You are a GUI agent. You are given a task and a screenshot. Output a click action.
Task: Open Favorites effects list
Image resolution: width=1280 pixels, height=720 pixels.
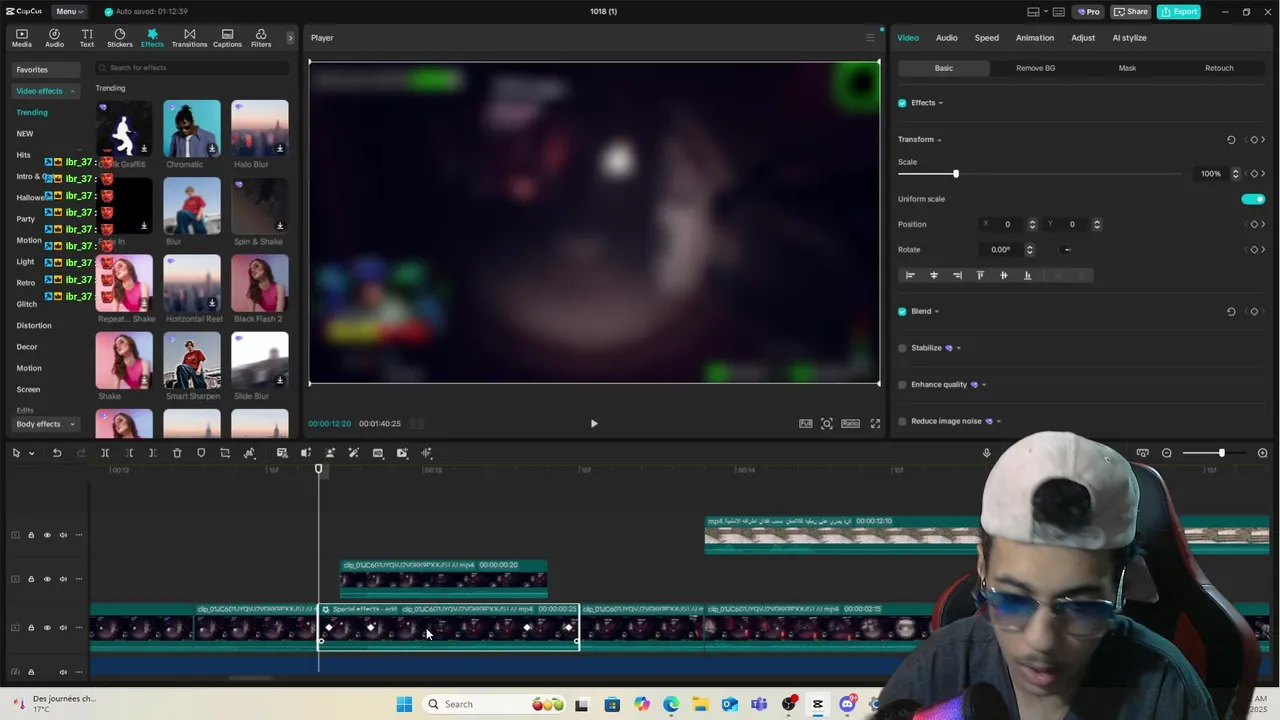[45, 70]
